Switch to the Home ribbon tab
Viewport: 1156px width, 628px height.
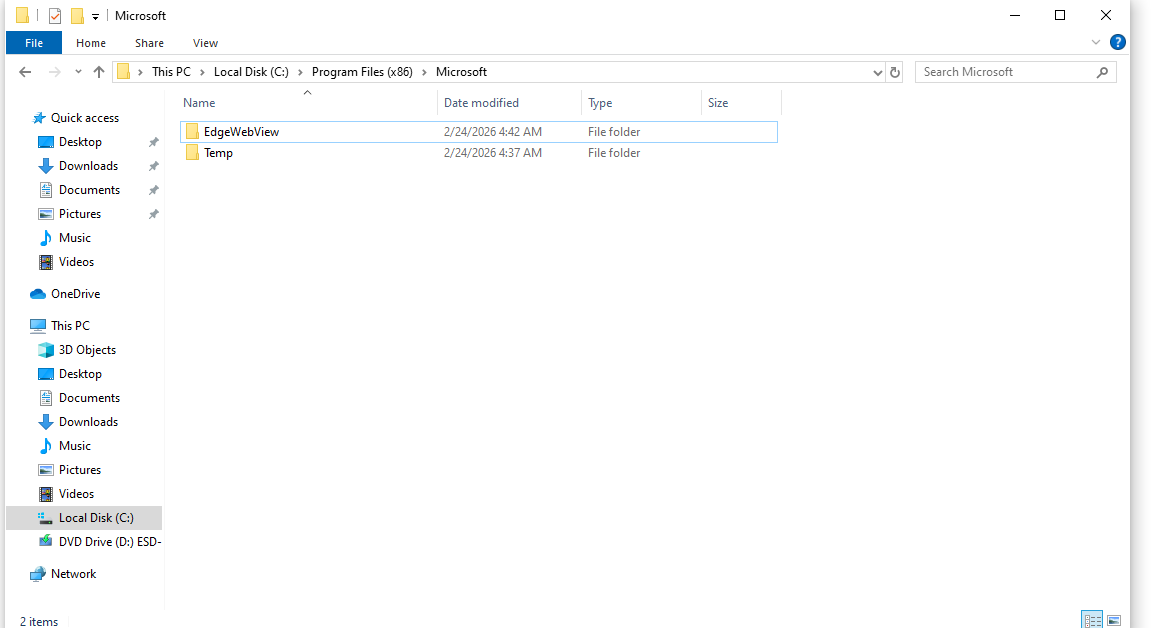tap(91, 43)
